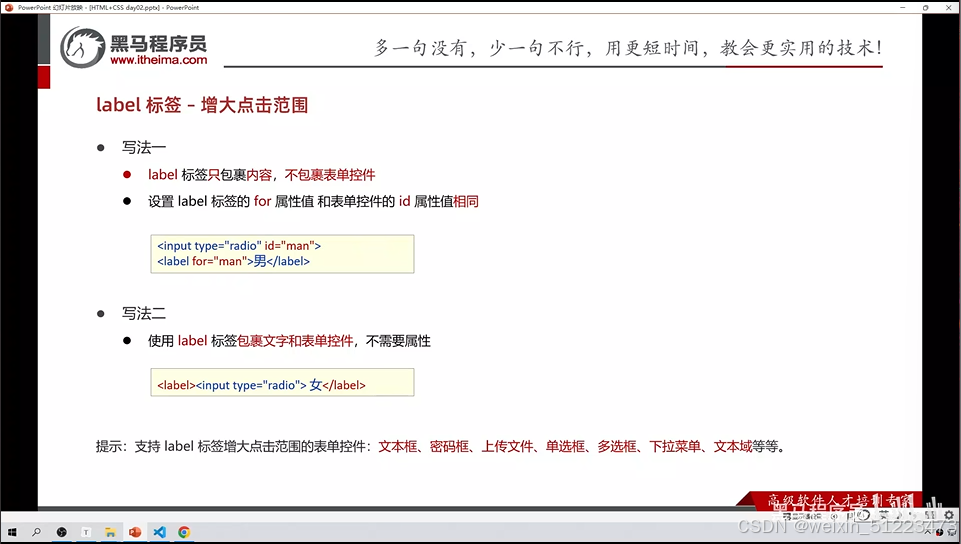Image resolution: width=961 pixels, height=544 pixels.
Task: Close the PowerPoint slideshow window
Action: (x=949, y=7)
